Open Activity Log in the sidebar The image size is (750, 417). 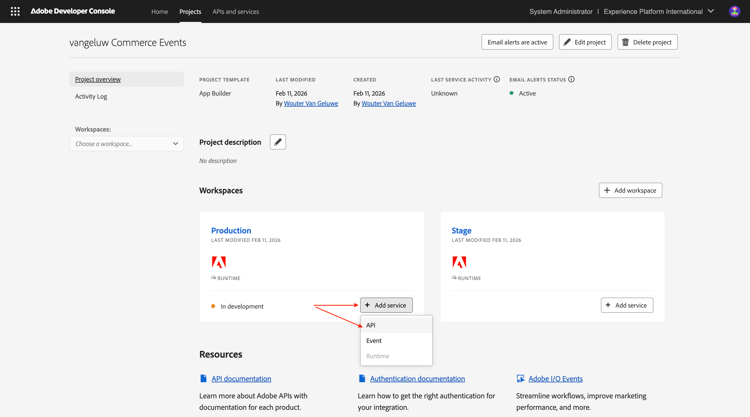pos(91,96)
